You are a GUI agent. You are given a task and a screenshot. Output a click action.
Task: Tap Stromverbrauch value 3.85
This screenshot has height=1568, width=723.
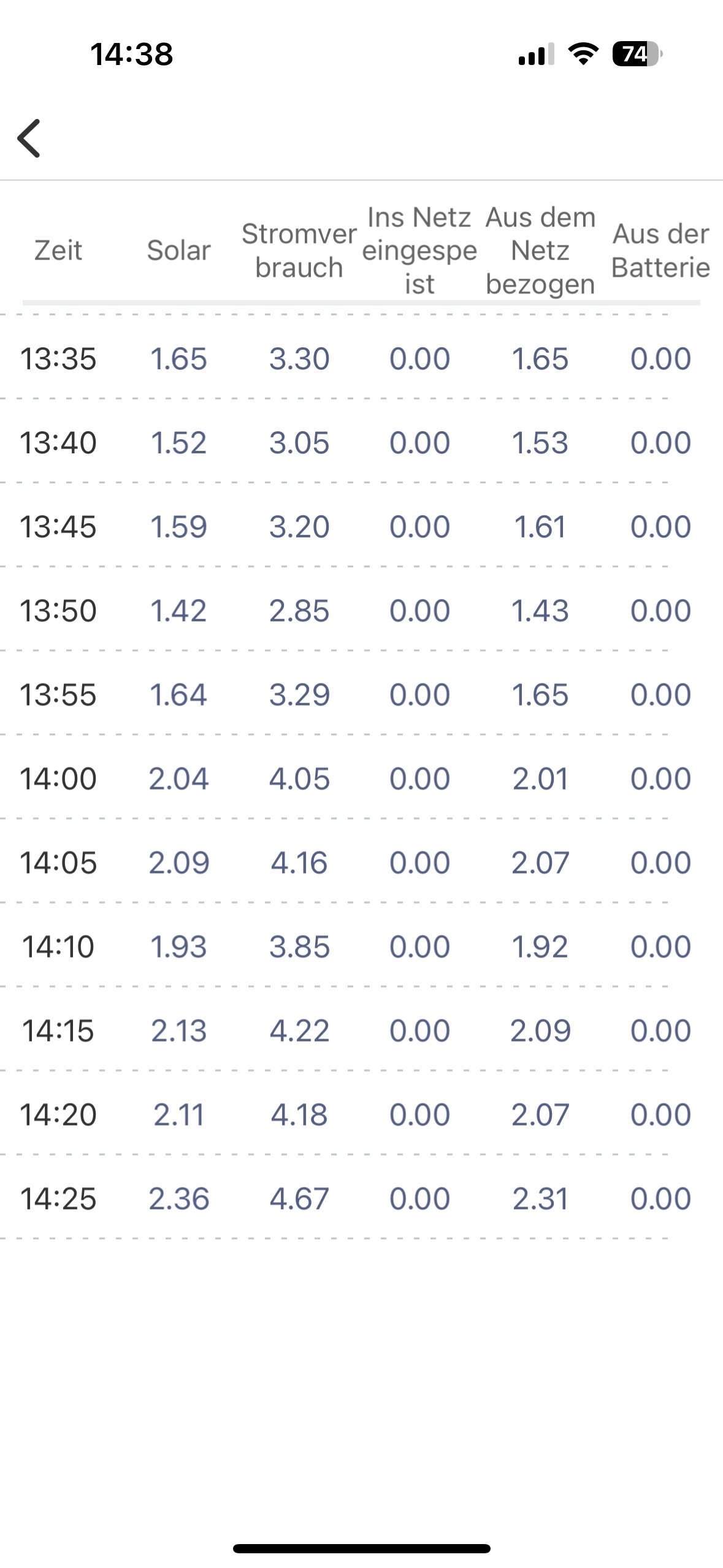[x=299, y=947]
